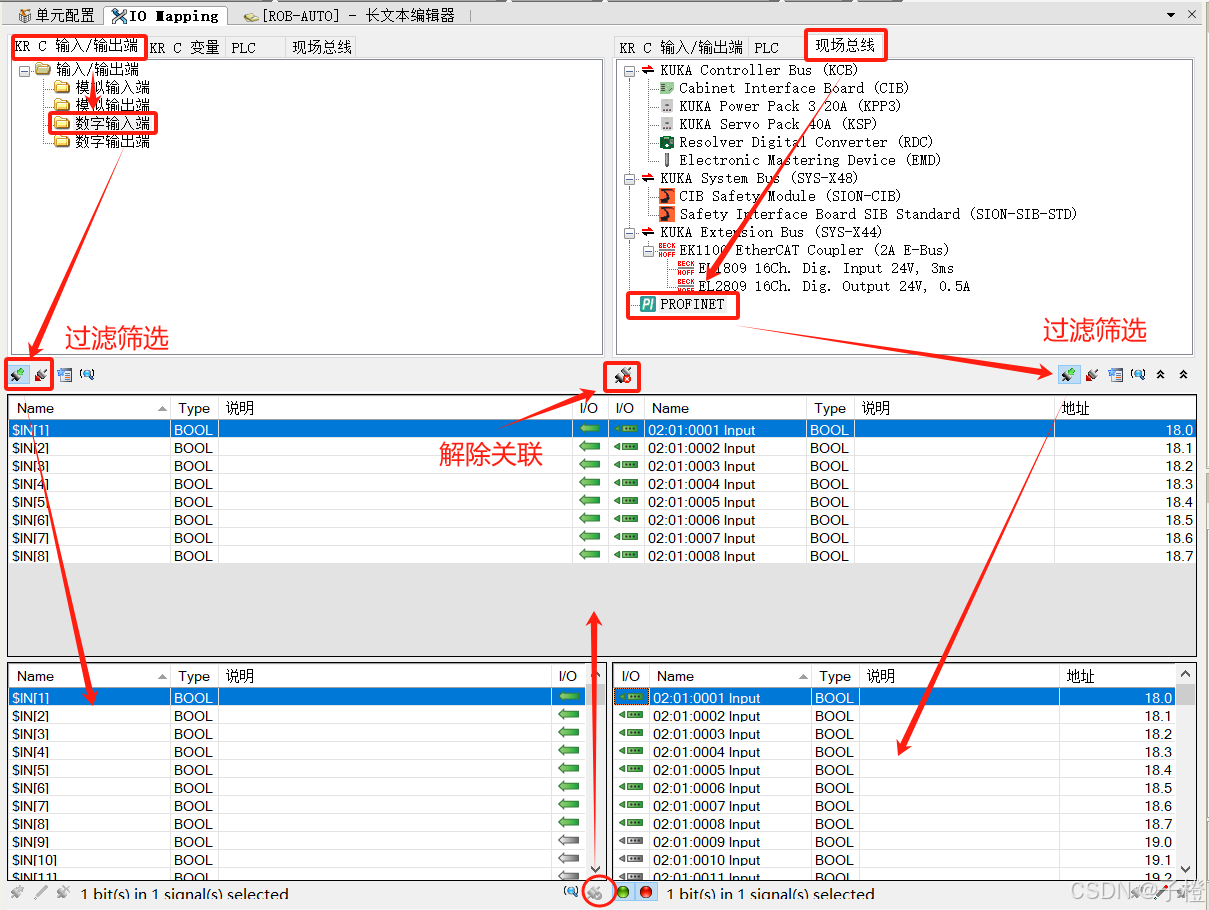Screen dimensions: 1209x910
Task: Open [ROB-AUTO] 长文本编辑器 tab
Action: pos(350,15)
